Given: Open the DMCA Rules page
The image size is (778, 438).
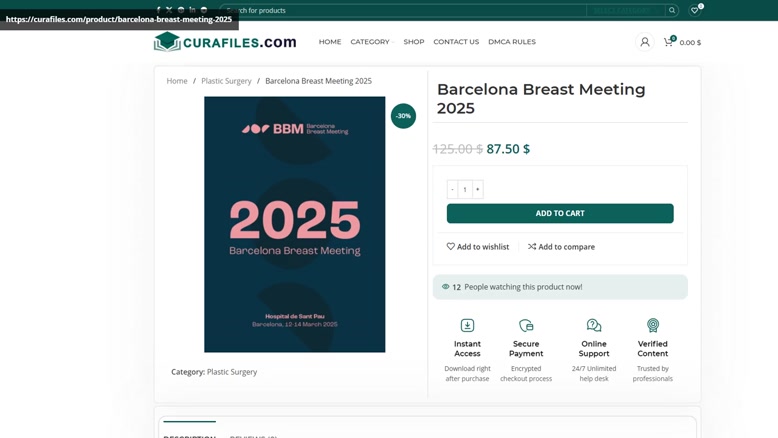Looking at the screenshot, I should pyautogui.click(x=512, y=42).
